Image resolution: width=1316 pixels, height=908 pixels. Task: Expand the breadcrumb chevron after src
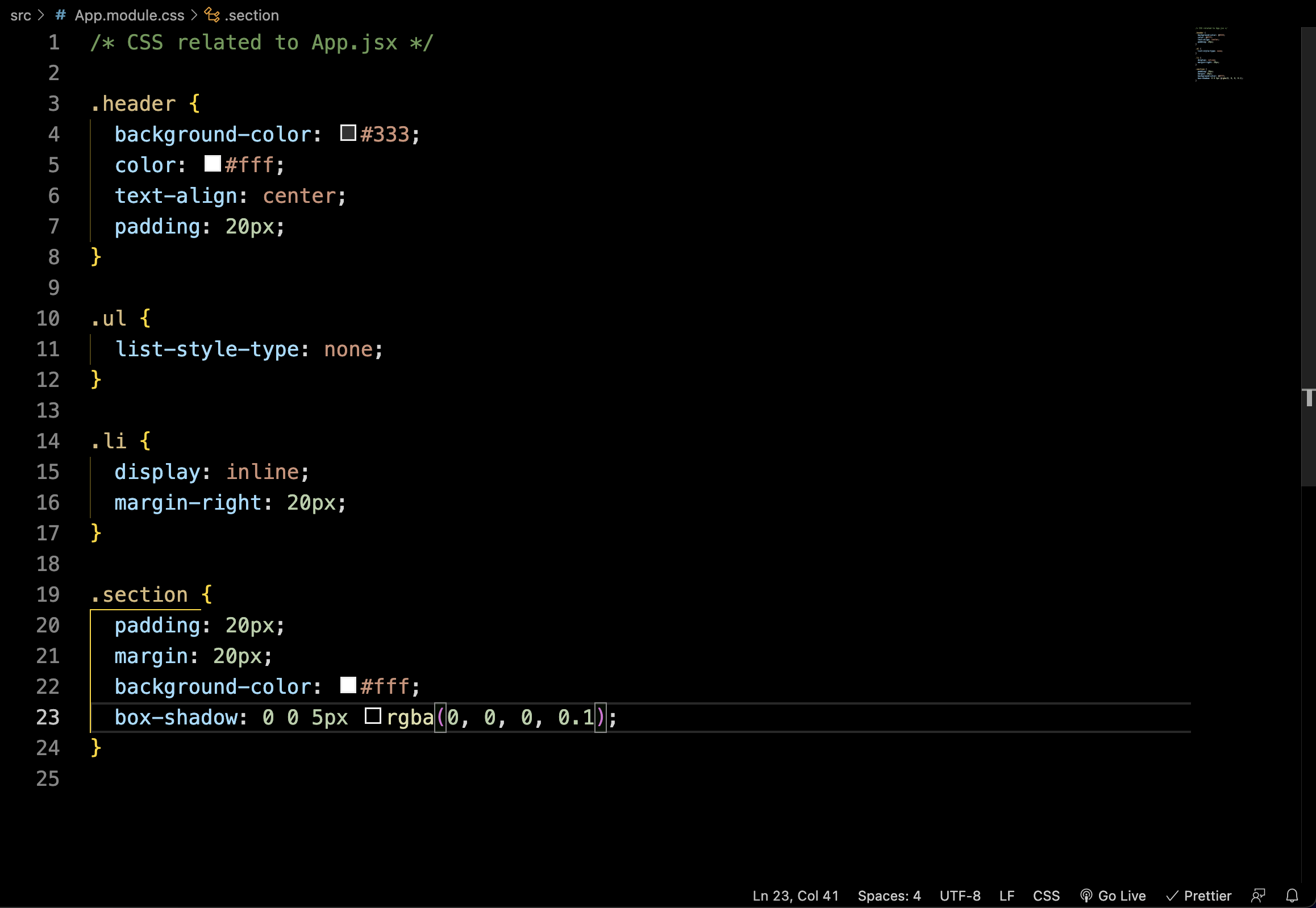40,15
